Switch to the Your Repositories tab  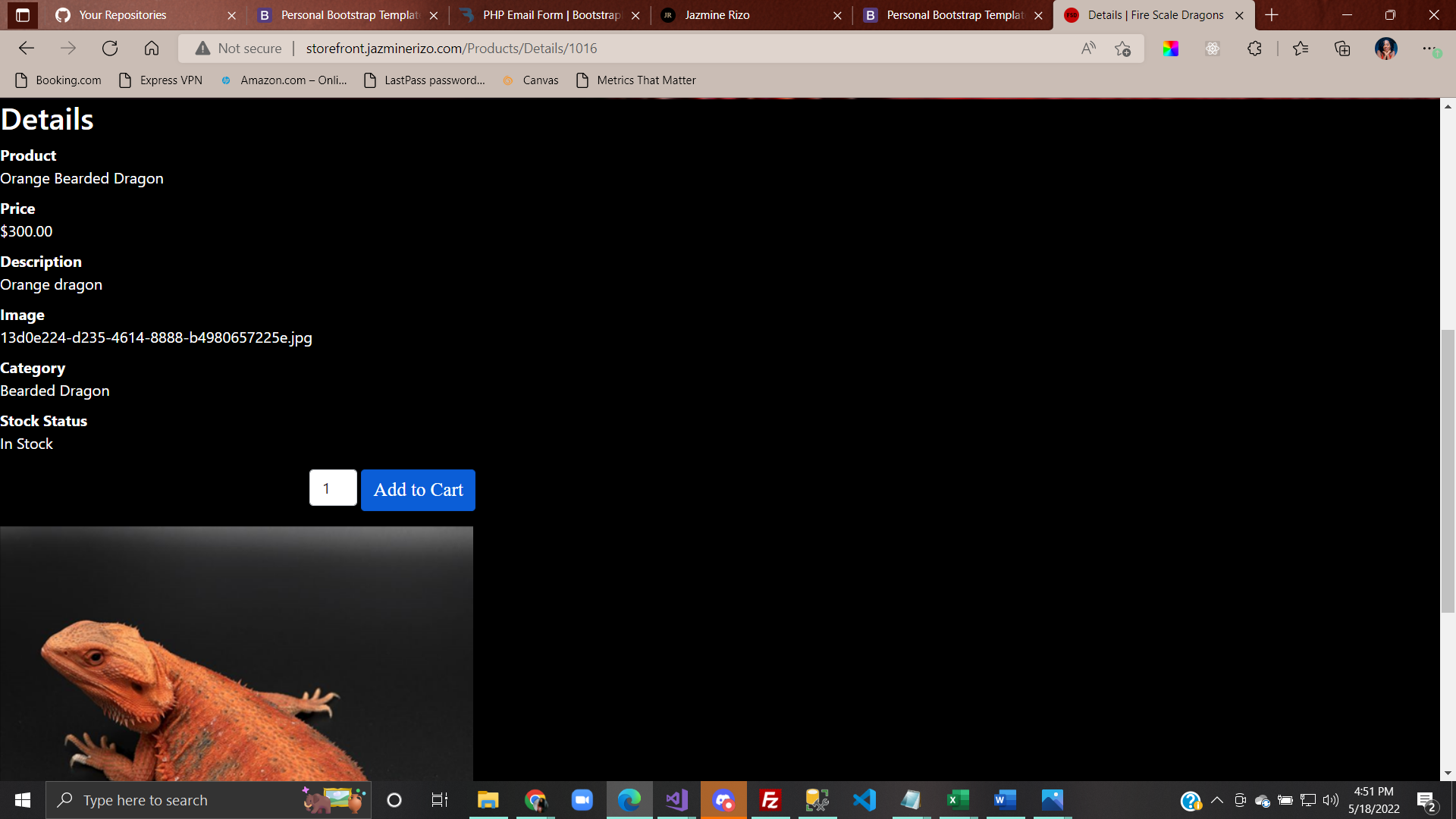pos(123,15)
